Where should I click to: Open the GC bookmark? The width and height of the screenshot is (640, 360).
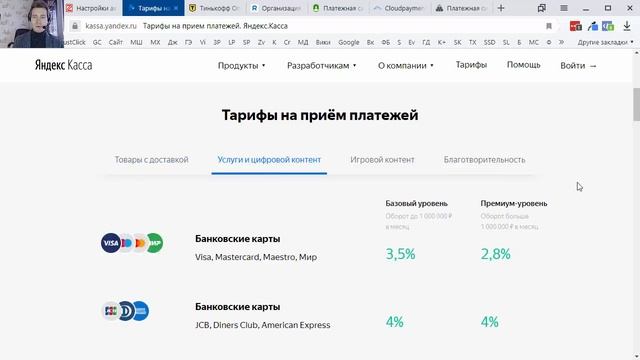tap(97, 42)
